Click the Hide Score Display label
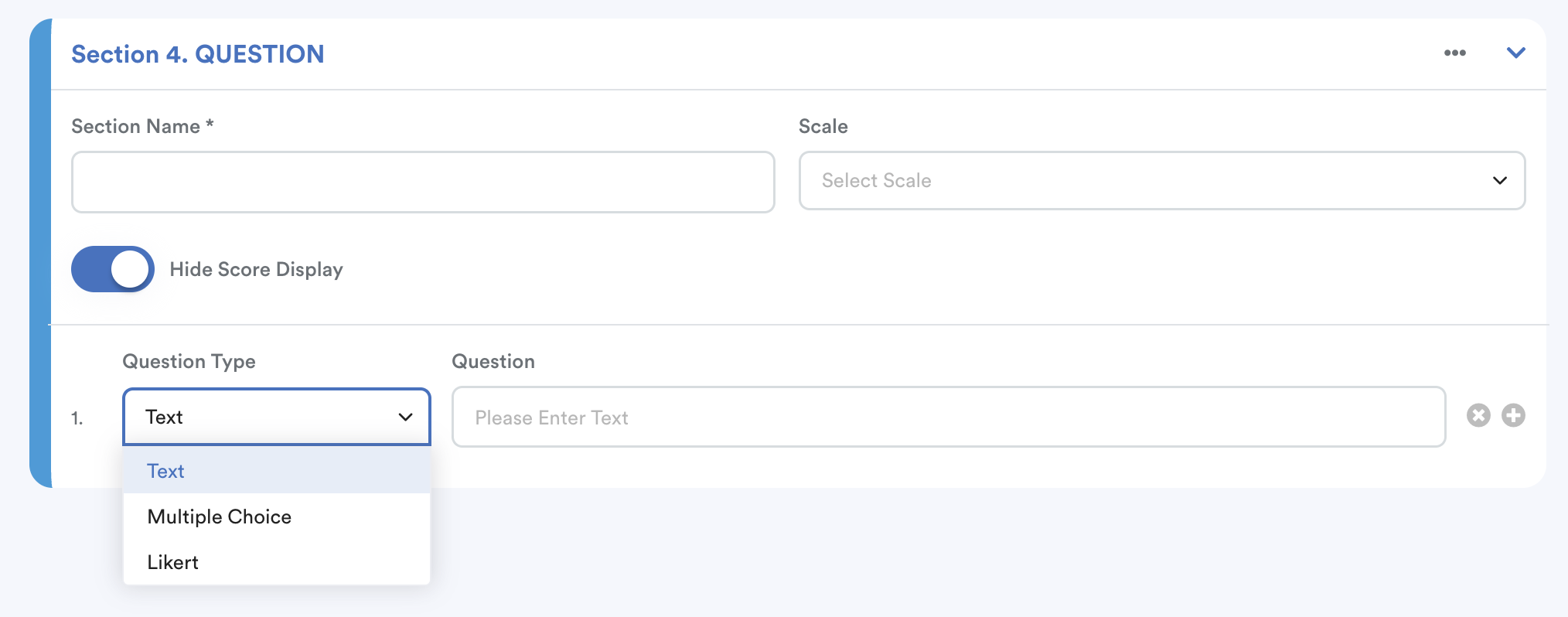Image resolution: width=1568 pixels, height=617 pixels. click(x=256, y=269)
